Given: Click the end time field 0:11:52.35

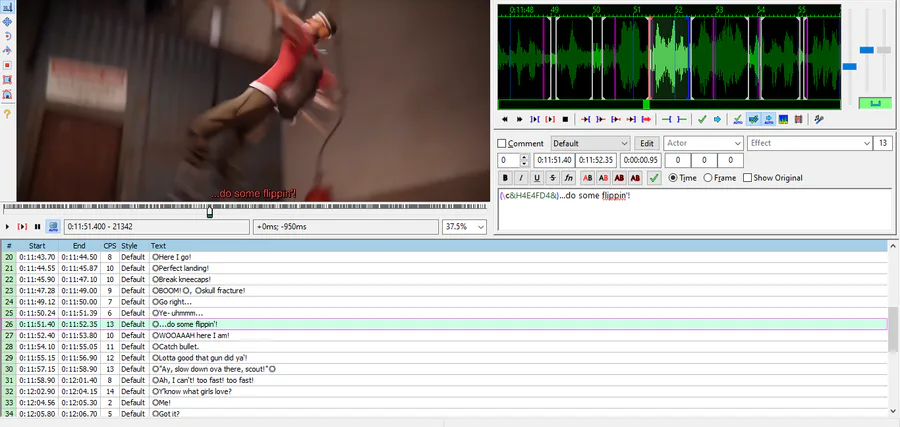Looking at the screenshot, I should [x=595, y=161].
